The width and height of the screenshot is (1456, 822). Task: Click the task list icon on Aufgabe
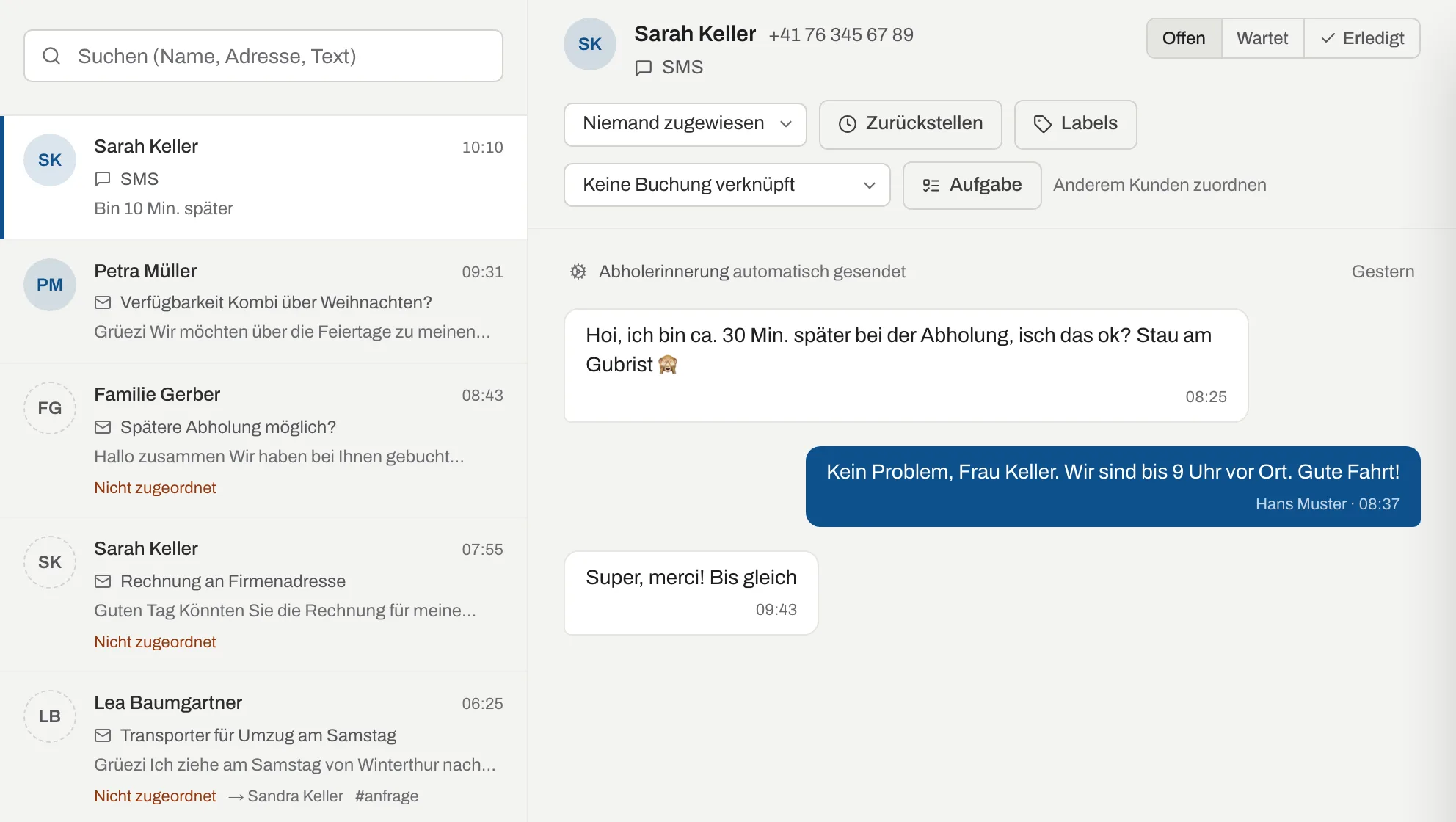[x=931, y=186]
